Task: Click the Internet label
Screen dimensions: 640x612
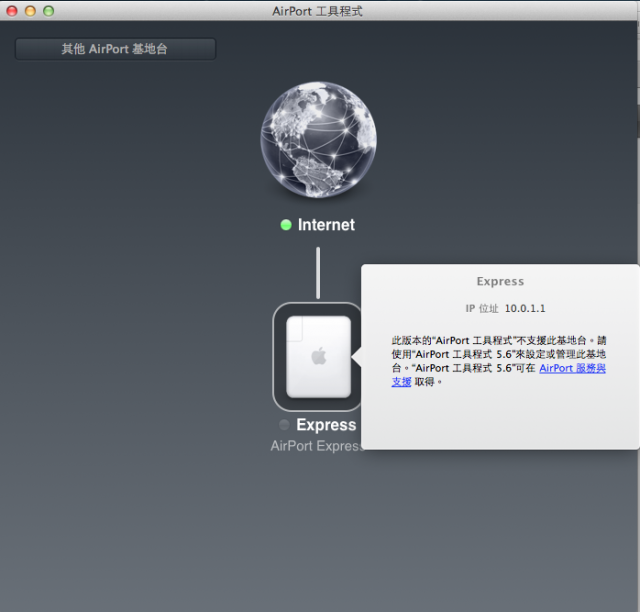Action: tap(326, 225)
